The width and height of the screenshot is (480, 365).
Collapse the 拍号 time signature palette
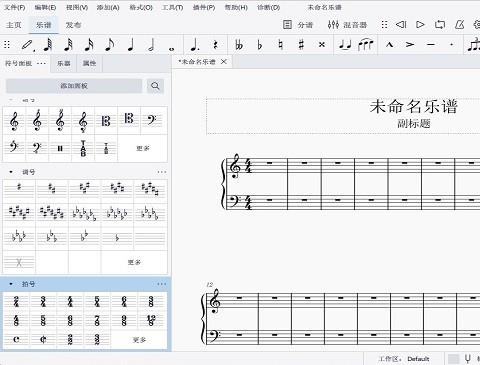[x=11, y=284]
